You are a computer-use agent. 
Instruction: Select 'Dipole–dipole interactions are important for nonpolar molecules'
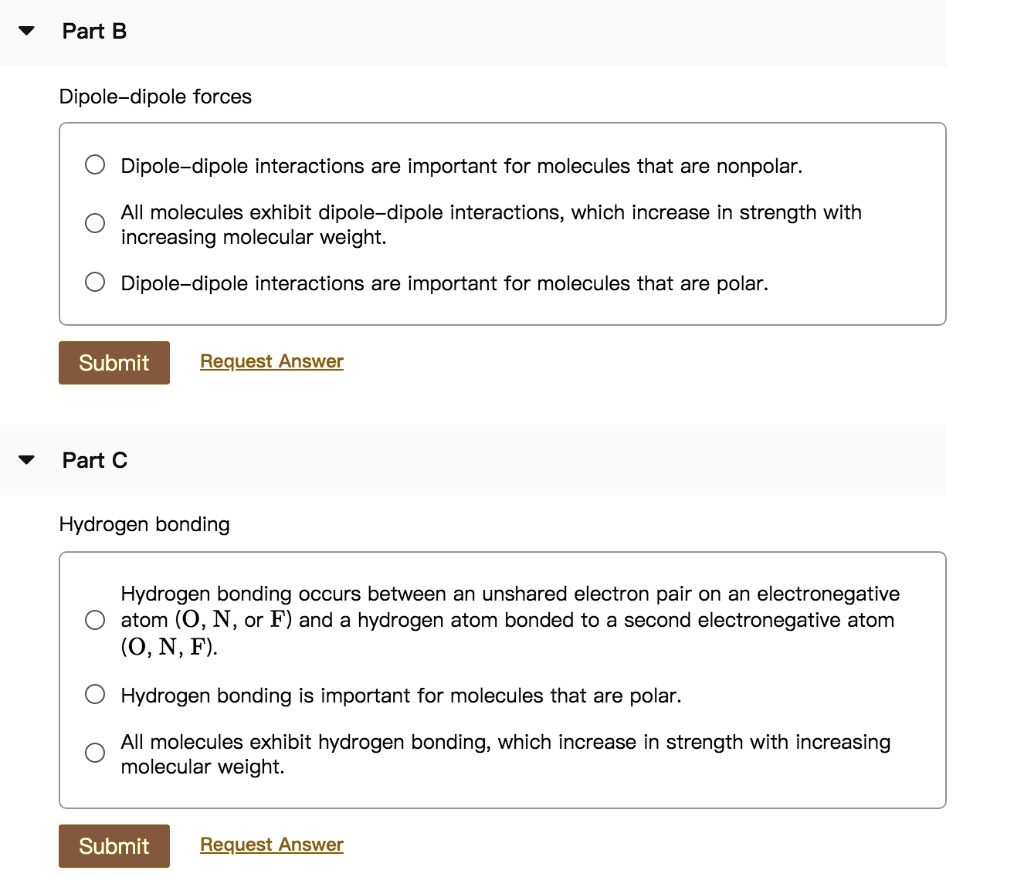[94, 163]
